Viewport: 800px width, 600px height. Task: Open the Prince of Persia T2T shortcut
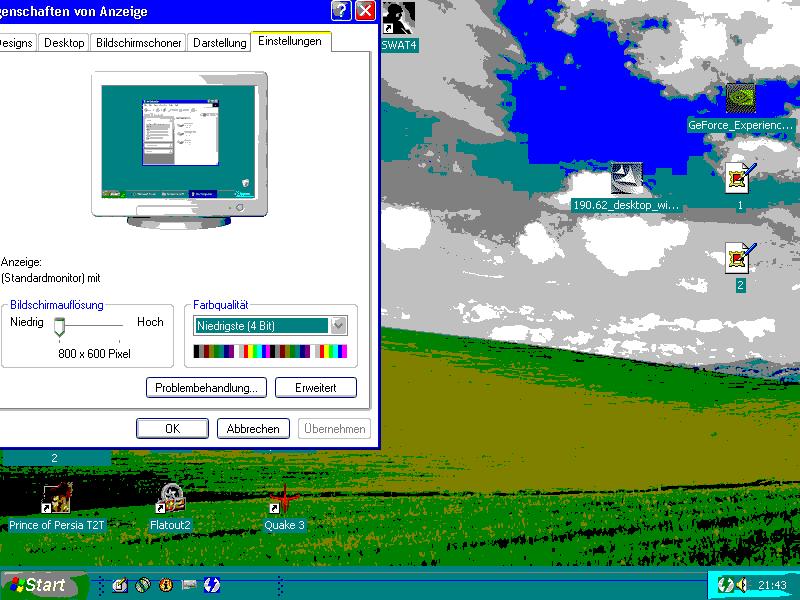pyautogui.click(x=57, y=498)
